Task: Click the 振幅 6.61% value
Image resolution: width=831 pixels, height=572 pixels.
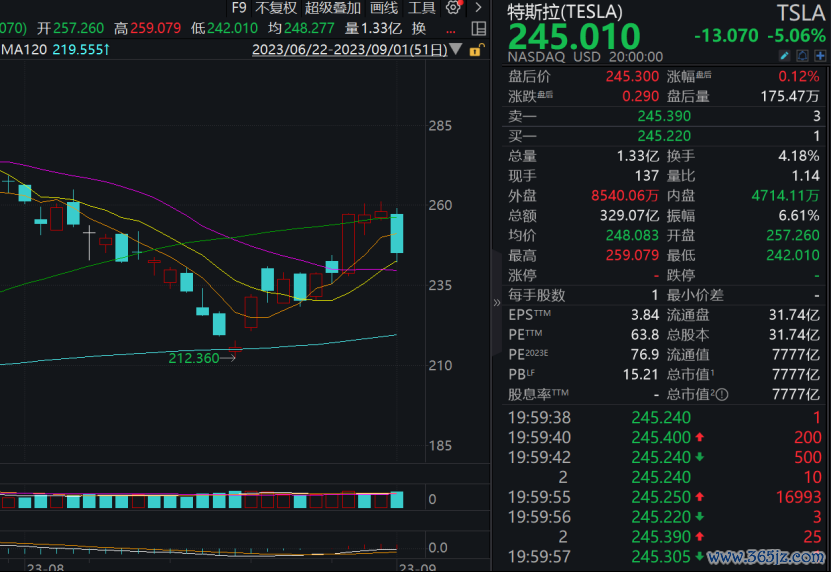Action: tap(799, 216)
